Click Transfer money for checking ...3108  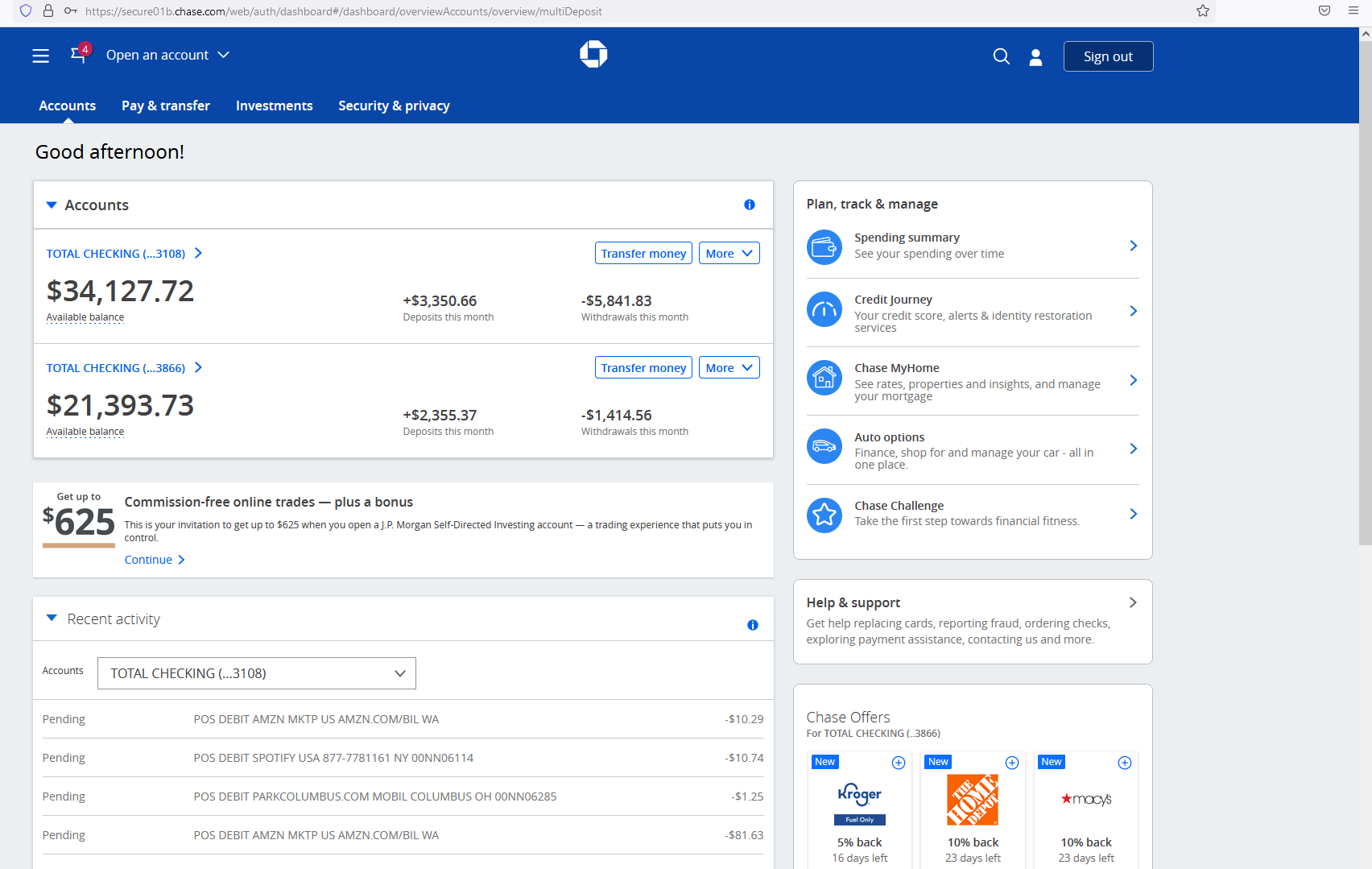pyautogui.click(x=643, y=253)
